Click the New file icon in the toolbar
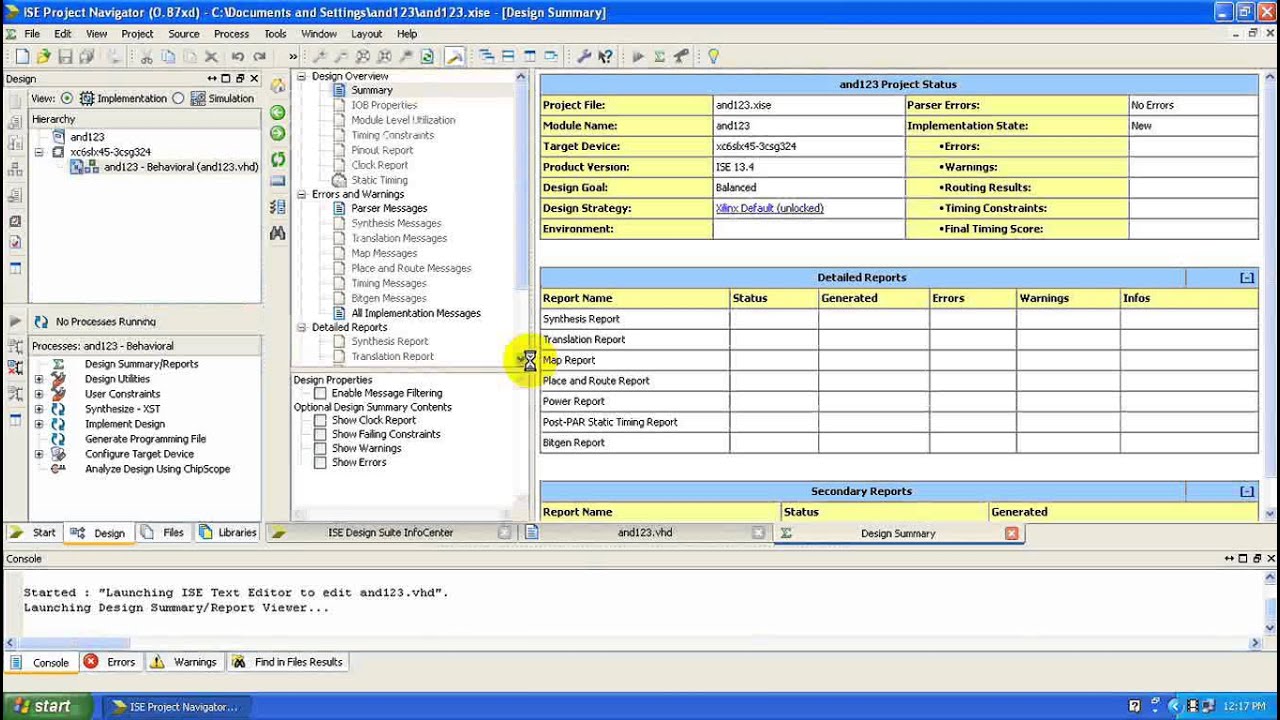Viewport: 1280px width, 720px height. tap(22, 57)
